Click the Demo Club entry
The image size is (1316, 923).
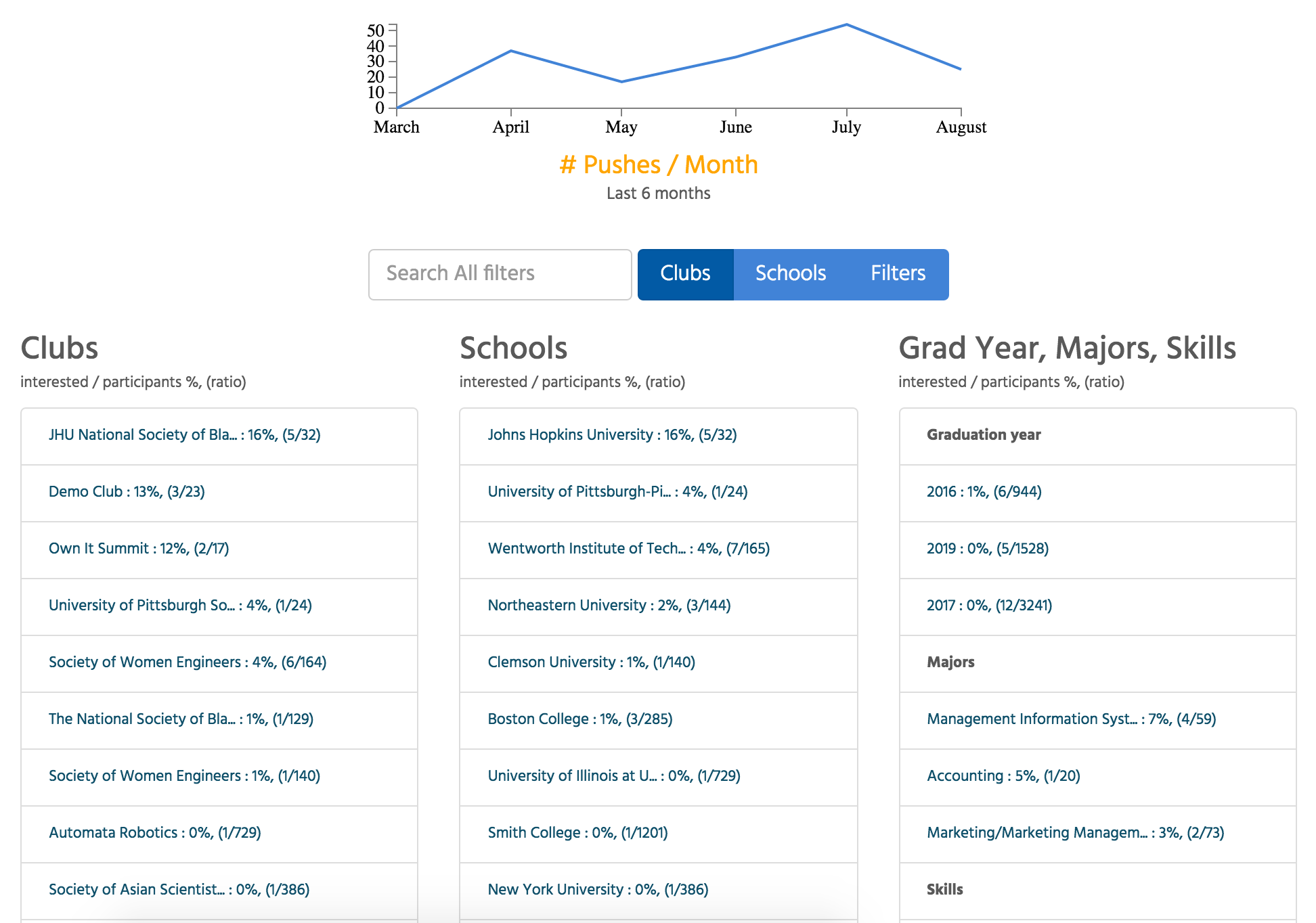(x=127, y=492)
